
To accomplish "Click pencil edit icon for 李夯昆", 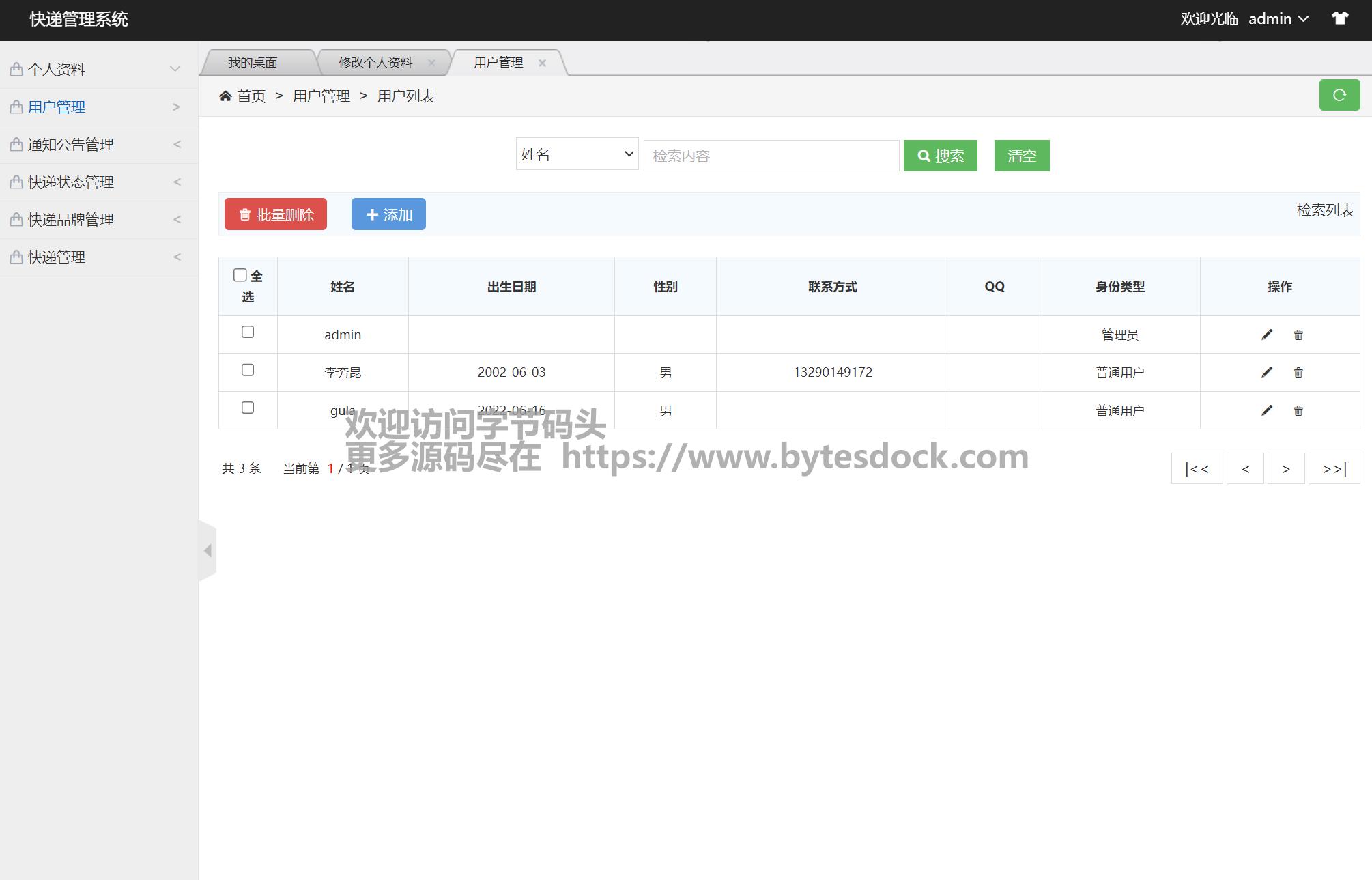I will click(1267, 372).
